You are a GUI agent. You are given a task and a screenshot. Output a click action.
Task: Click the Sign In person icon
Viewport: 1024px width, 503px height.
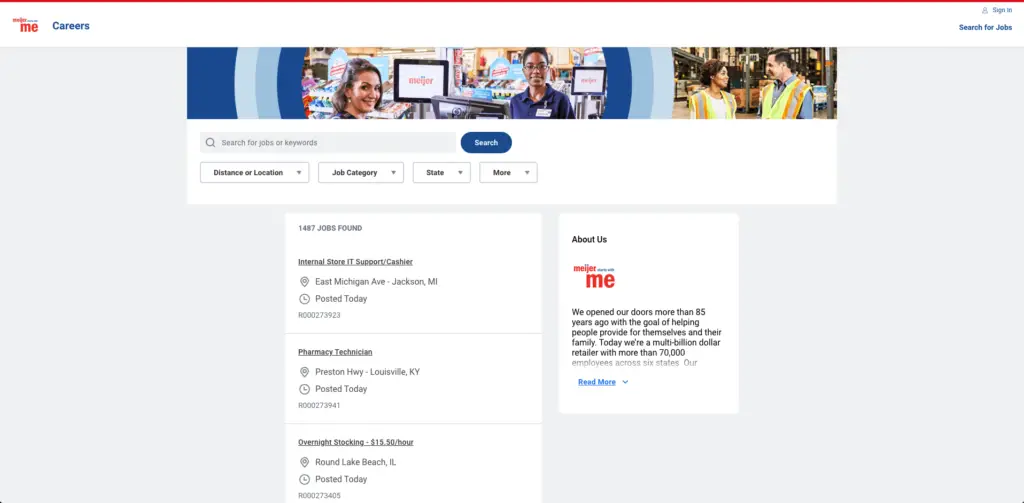[985, 10]
